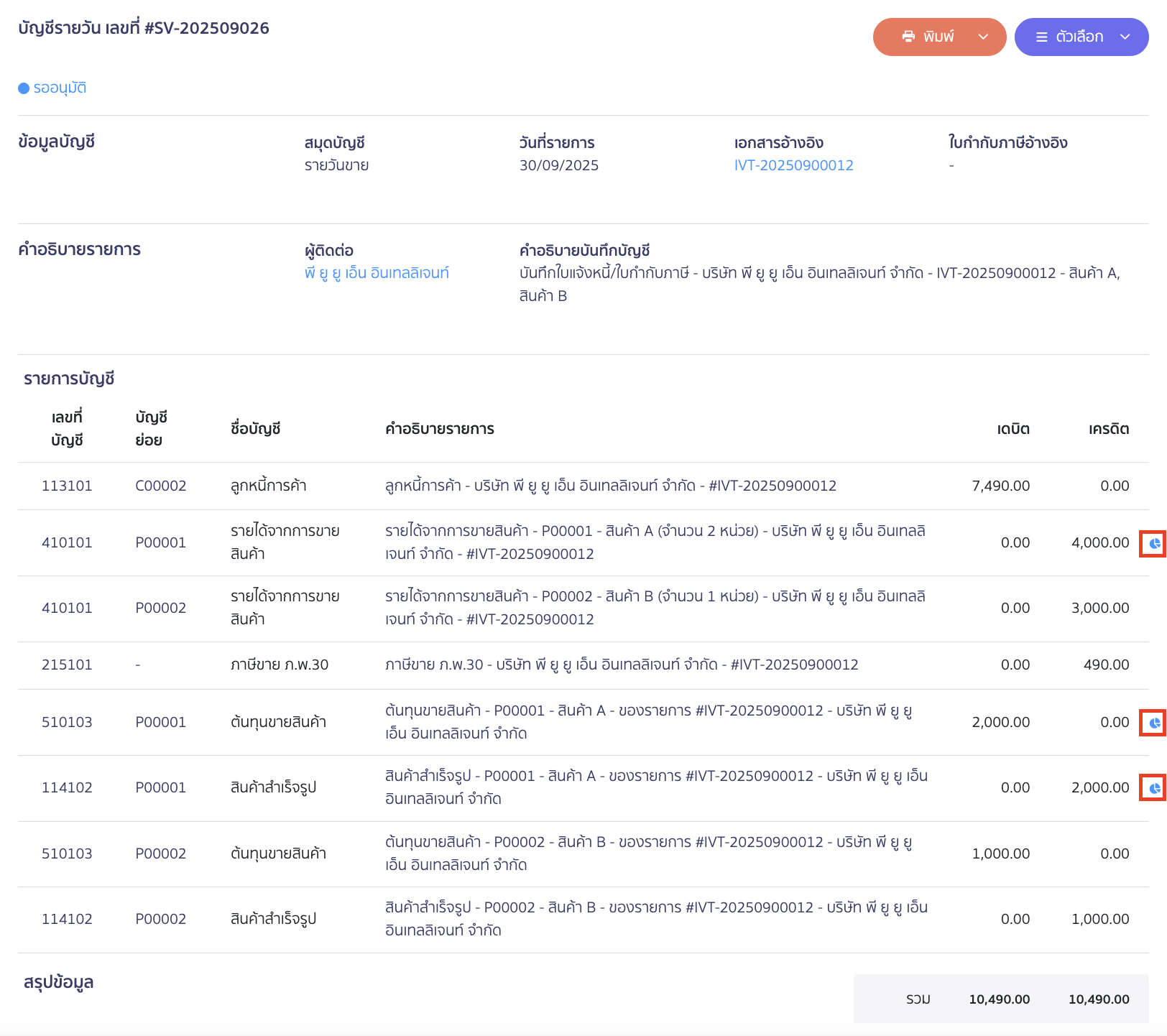Select account number 113101 ลูกหนี้การค้า
The image size is (1167, 1036).
click(68, 485)
